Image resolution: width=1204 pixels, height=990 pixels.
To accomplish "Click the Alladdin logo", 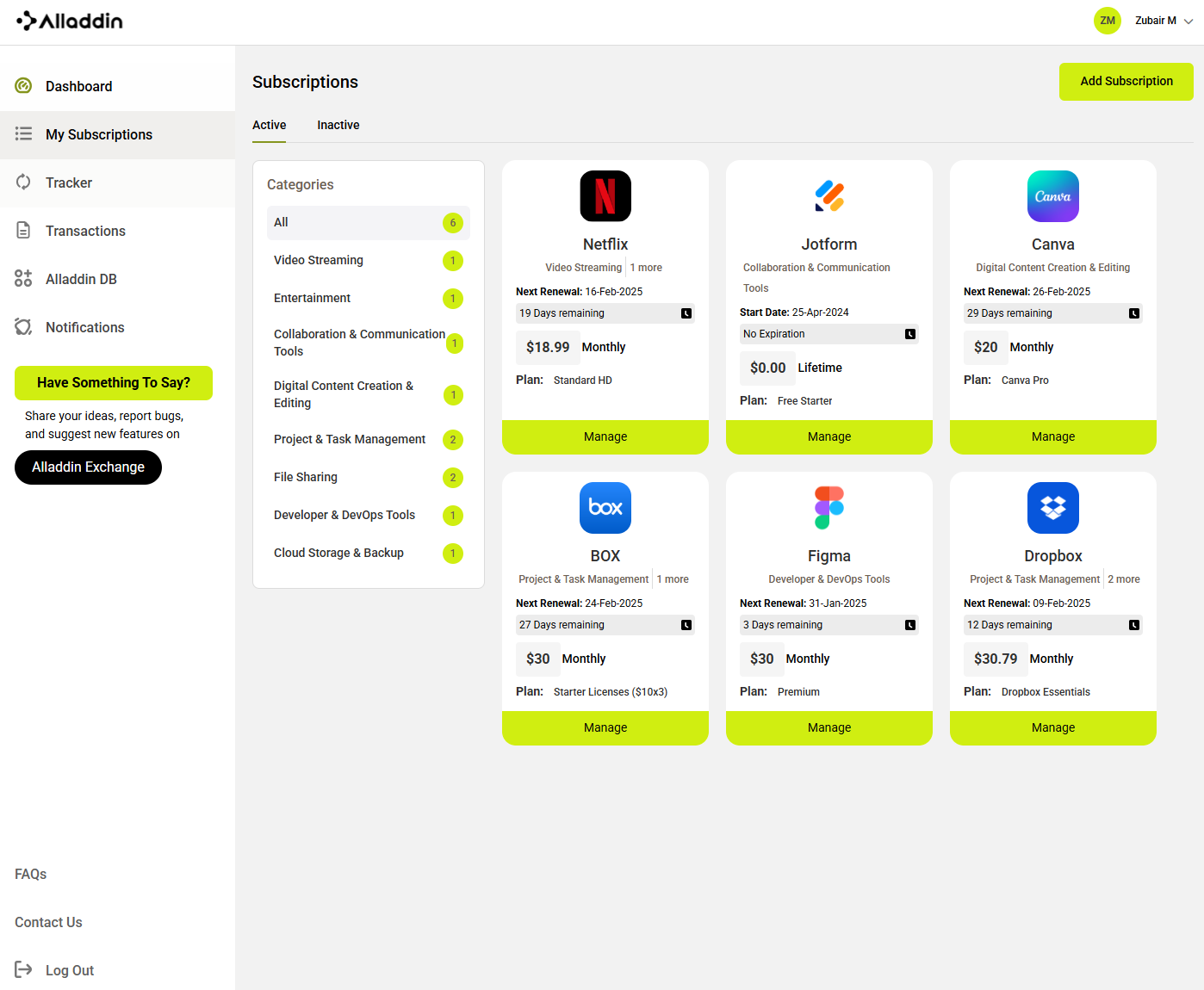I will click(70, 21).
